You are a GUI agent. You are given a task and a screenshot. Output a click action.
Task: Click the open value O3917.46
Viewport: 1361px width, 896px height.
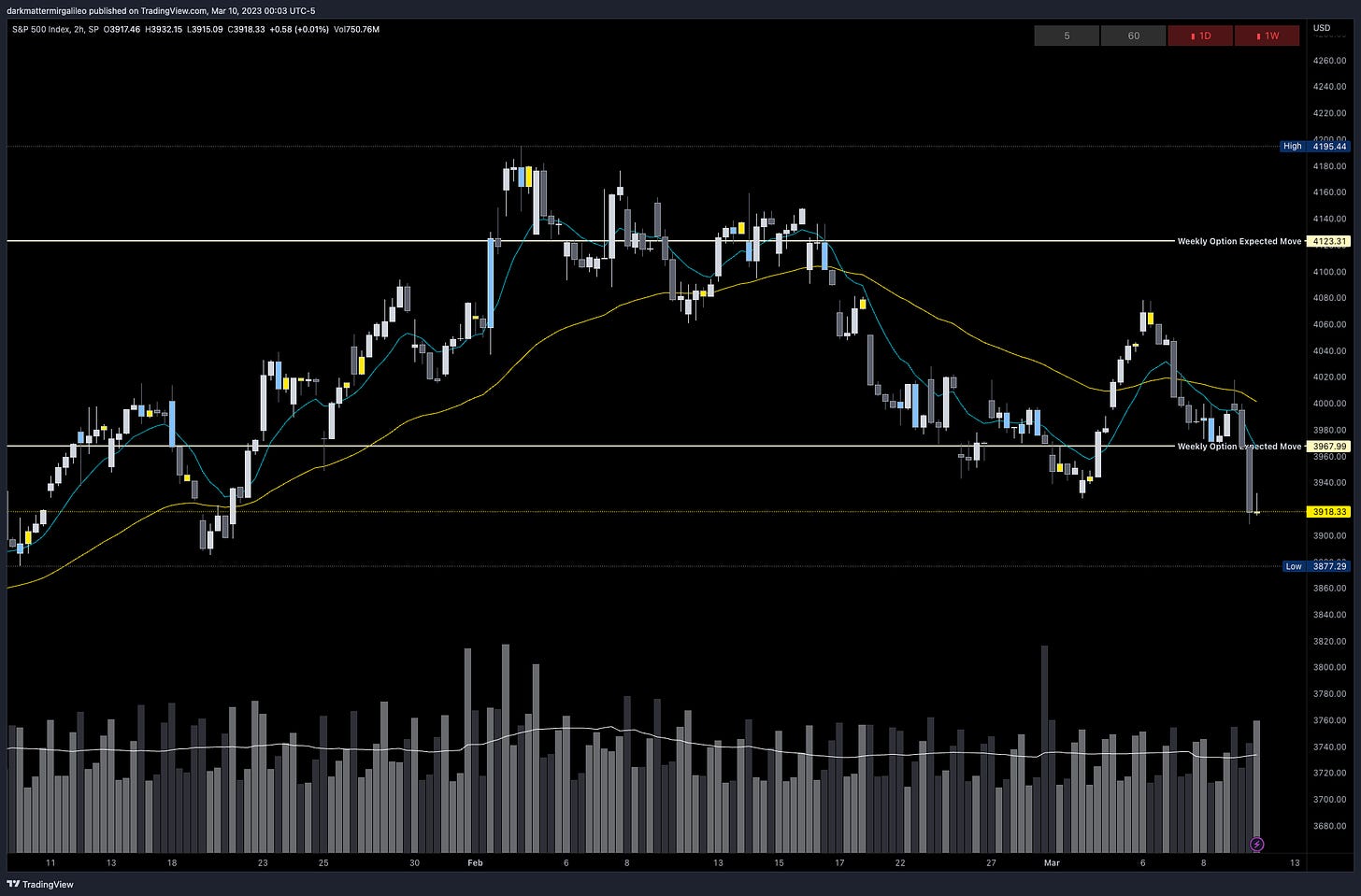122,29
